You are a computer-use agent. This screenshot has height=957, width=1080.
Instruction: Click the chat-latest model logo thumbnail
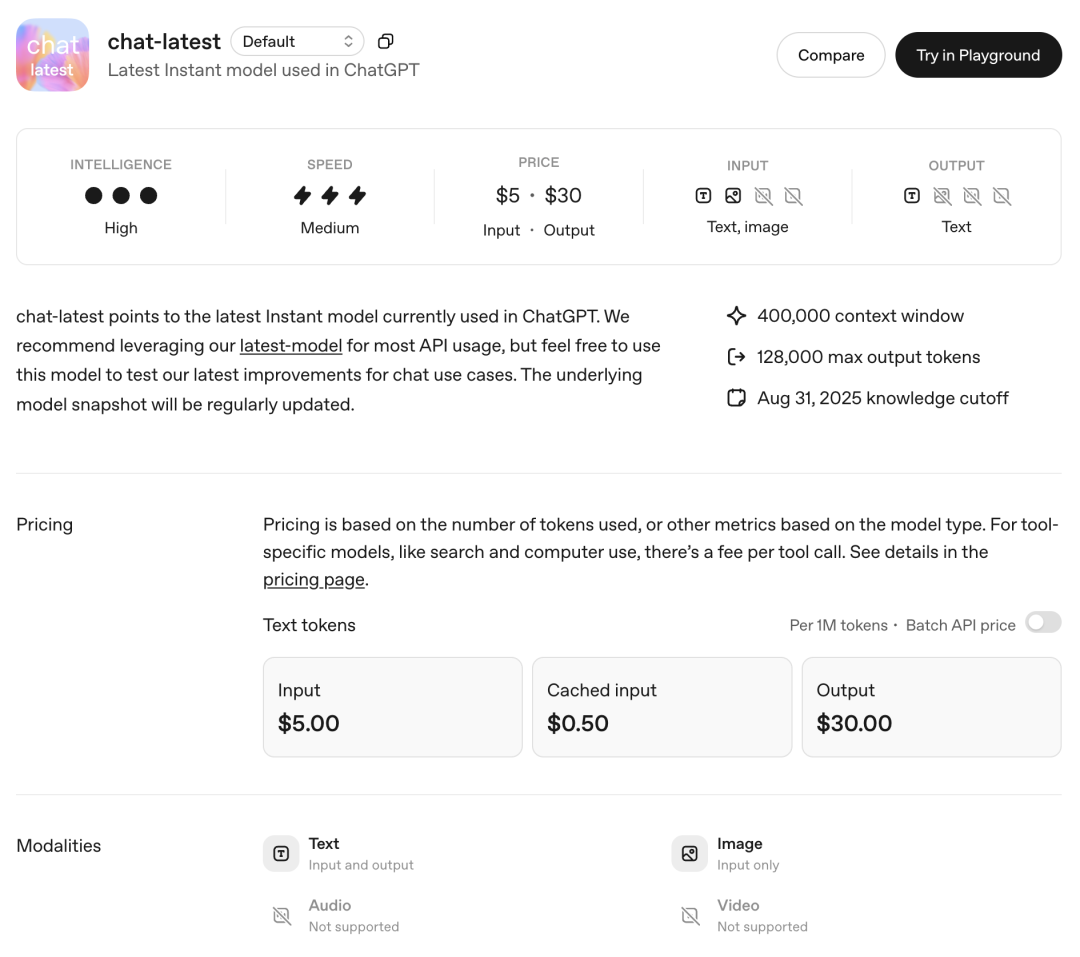pos(52,55)
